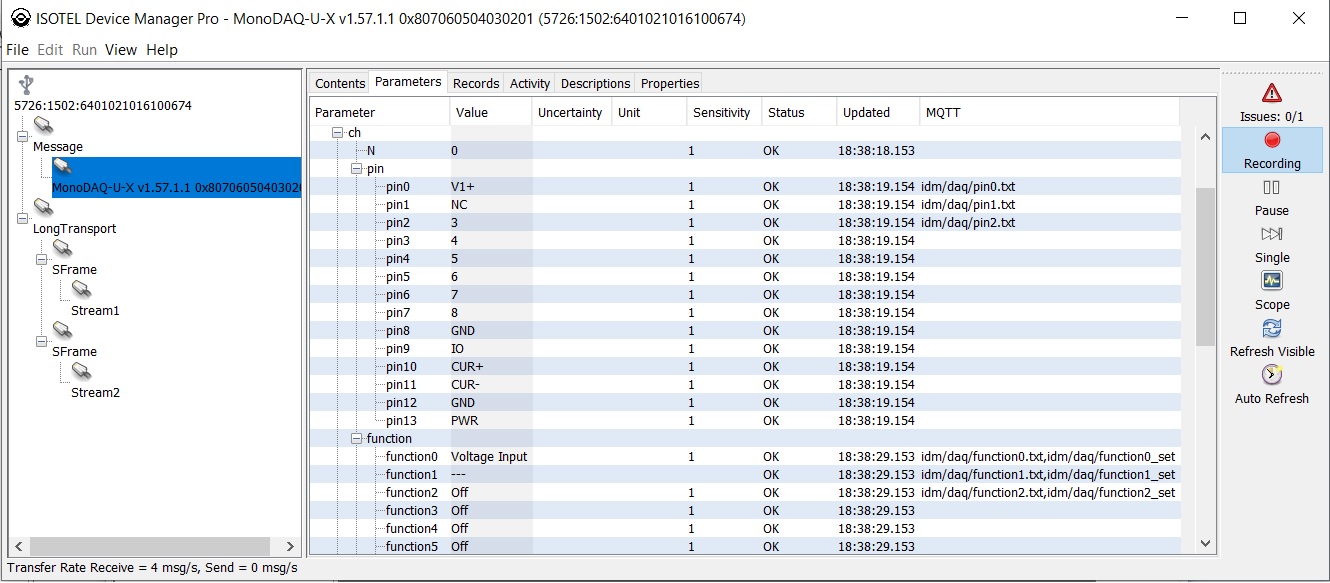
Task: Click the parameter table vertical scrollbar thumb
Action: point(1205,266)
